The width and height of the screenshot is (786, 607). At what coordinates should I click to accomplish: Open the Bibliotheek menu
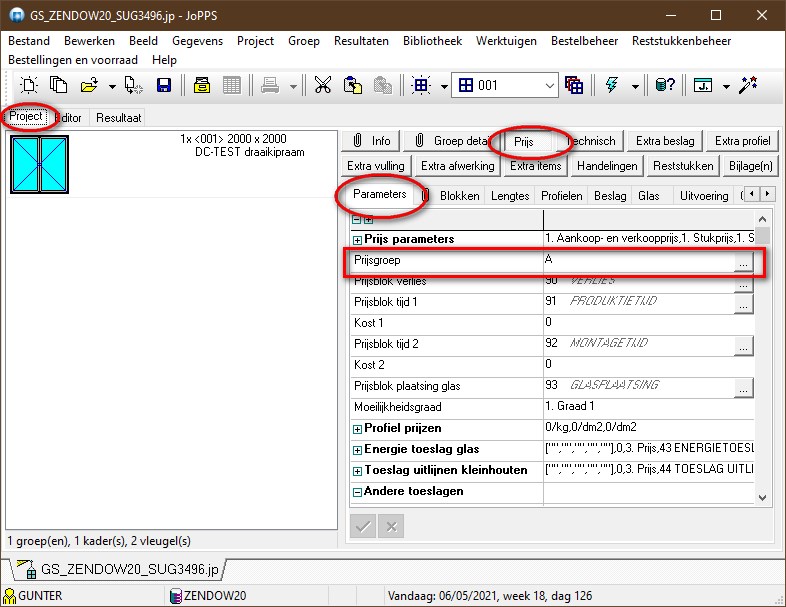[x=433, y=41]
